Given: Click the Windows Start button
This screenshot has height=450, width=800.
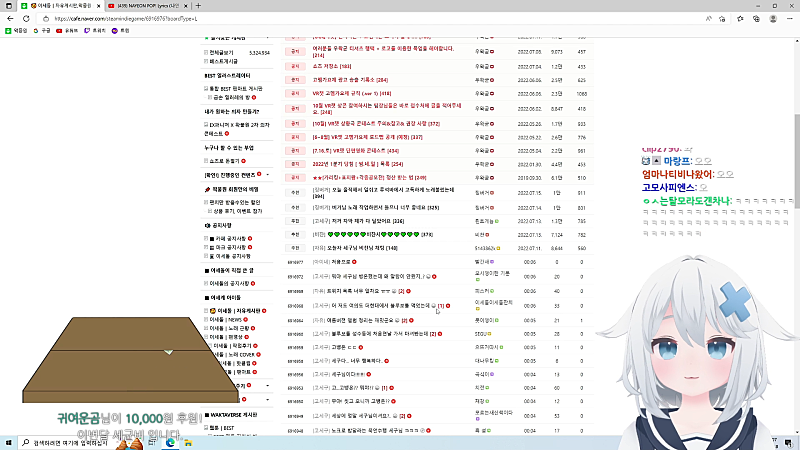Looking at the screenshot, I should coord(9,441).
